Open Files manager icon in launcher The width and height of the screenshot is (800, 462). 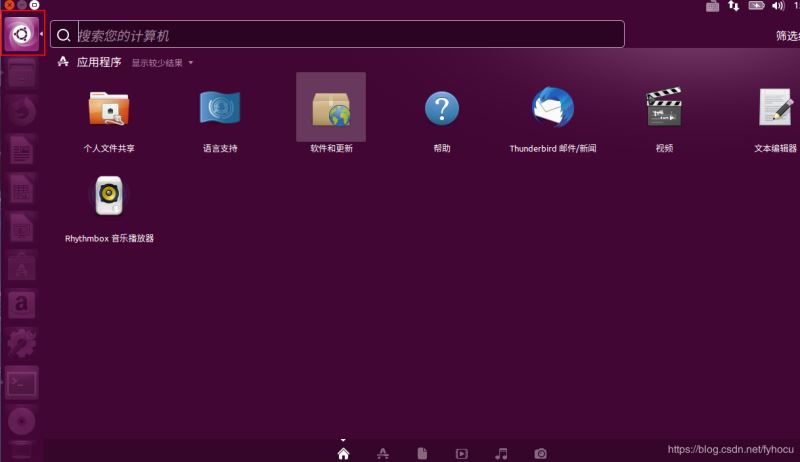coord(21,73)
